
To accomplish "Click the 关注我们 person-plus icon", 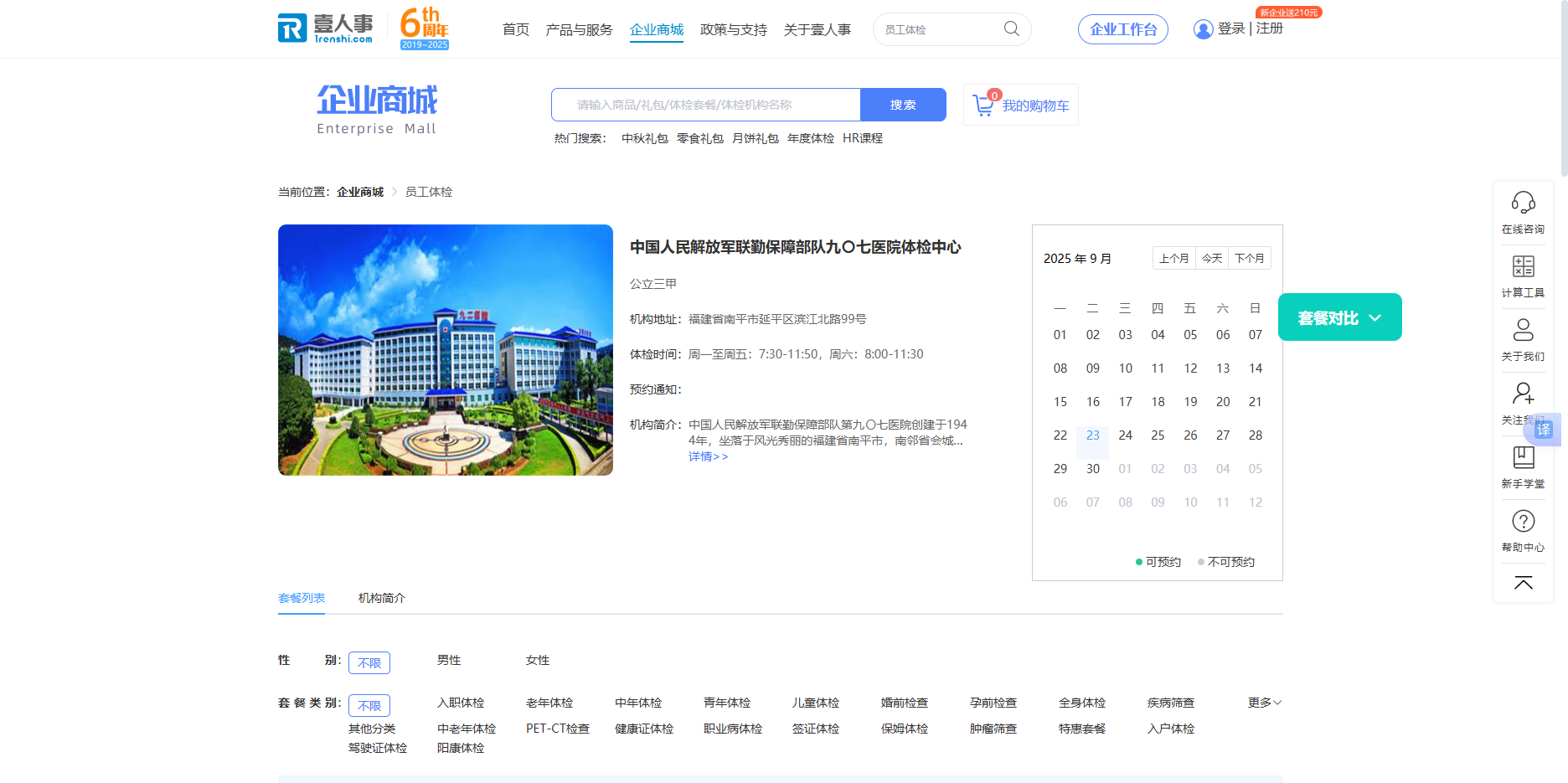I will coord(1523,394).
